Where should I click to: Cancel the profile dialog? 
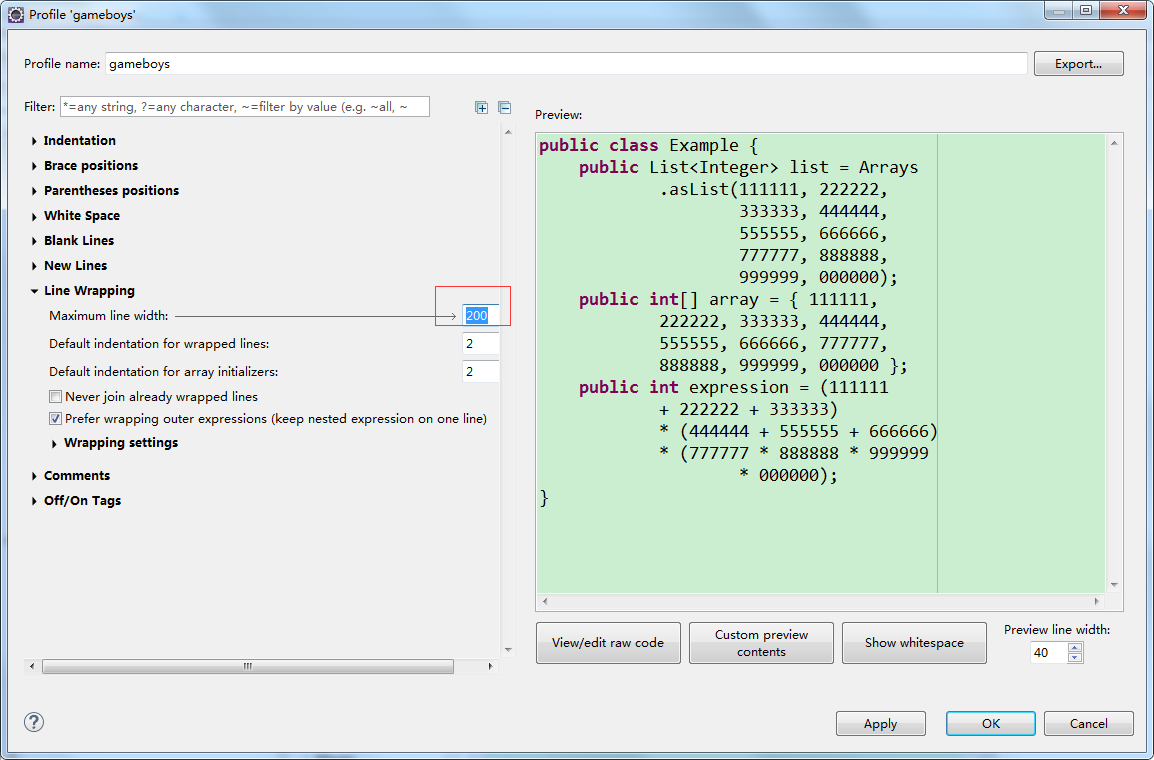click(x=1088, y=723)
